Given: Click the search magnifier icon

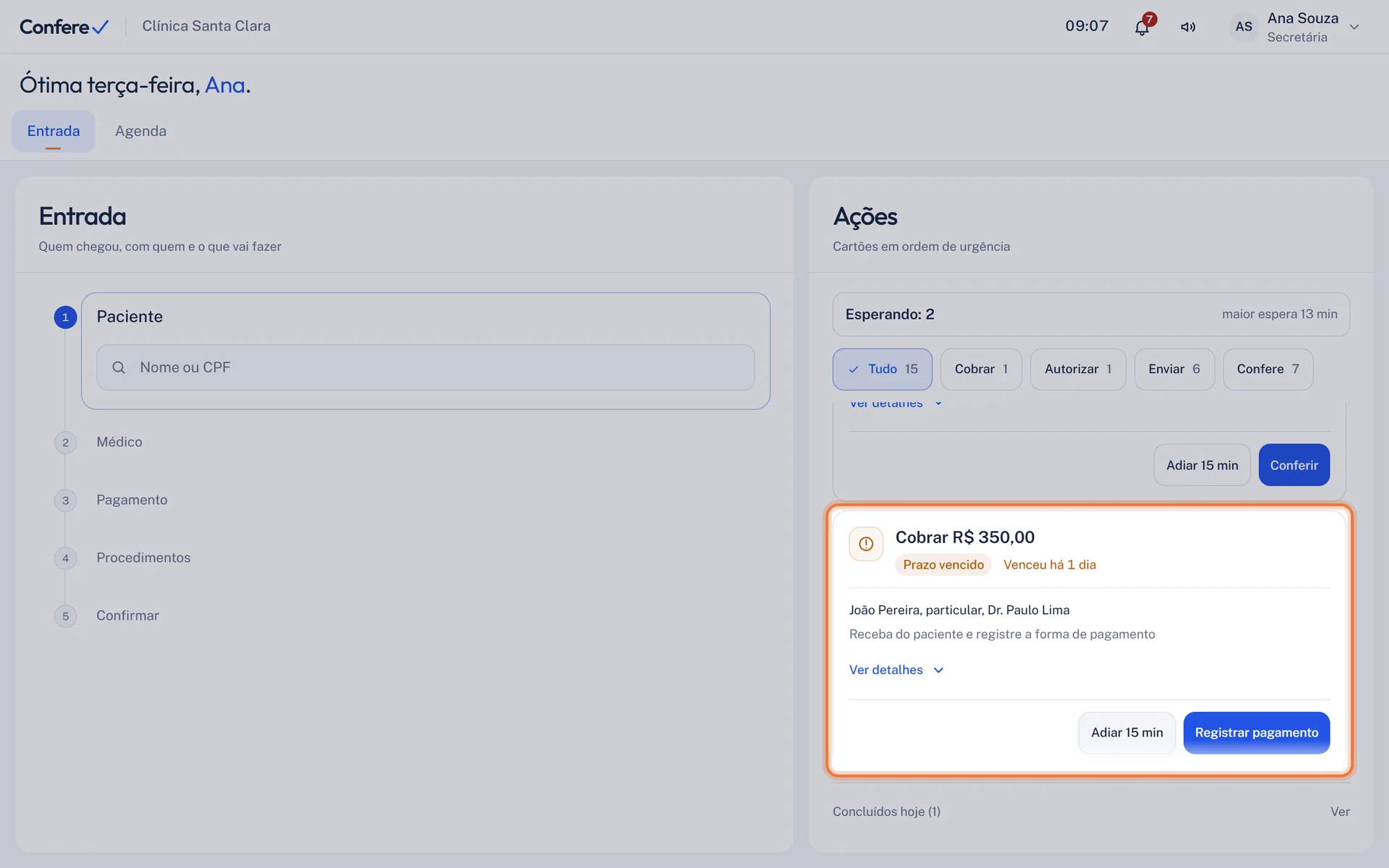Looking at the screenshot, I should pyautogui.click(x=119, y=367).
